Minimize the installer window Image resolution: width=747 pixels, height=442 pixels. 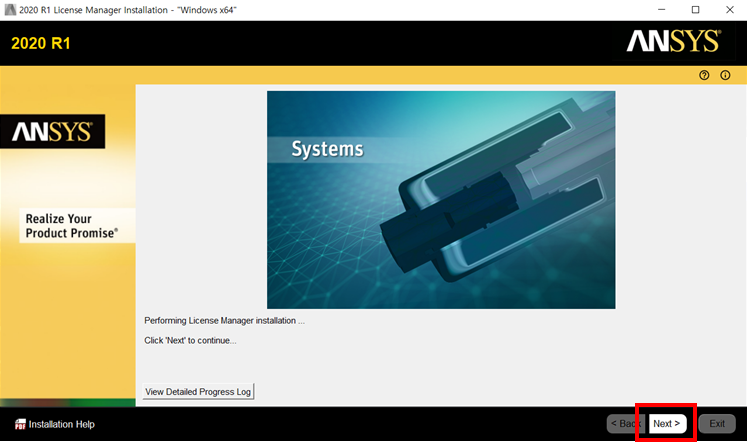coord(661,10)
